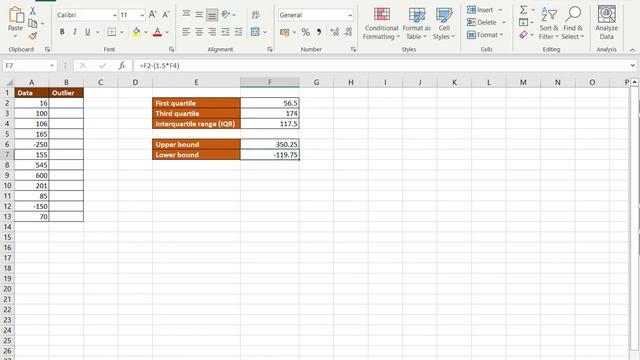The image size is (640, 360).
Task: Toggle Wrap Text
Action: tap(256, 15)
